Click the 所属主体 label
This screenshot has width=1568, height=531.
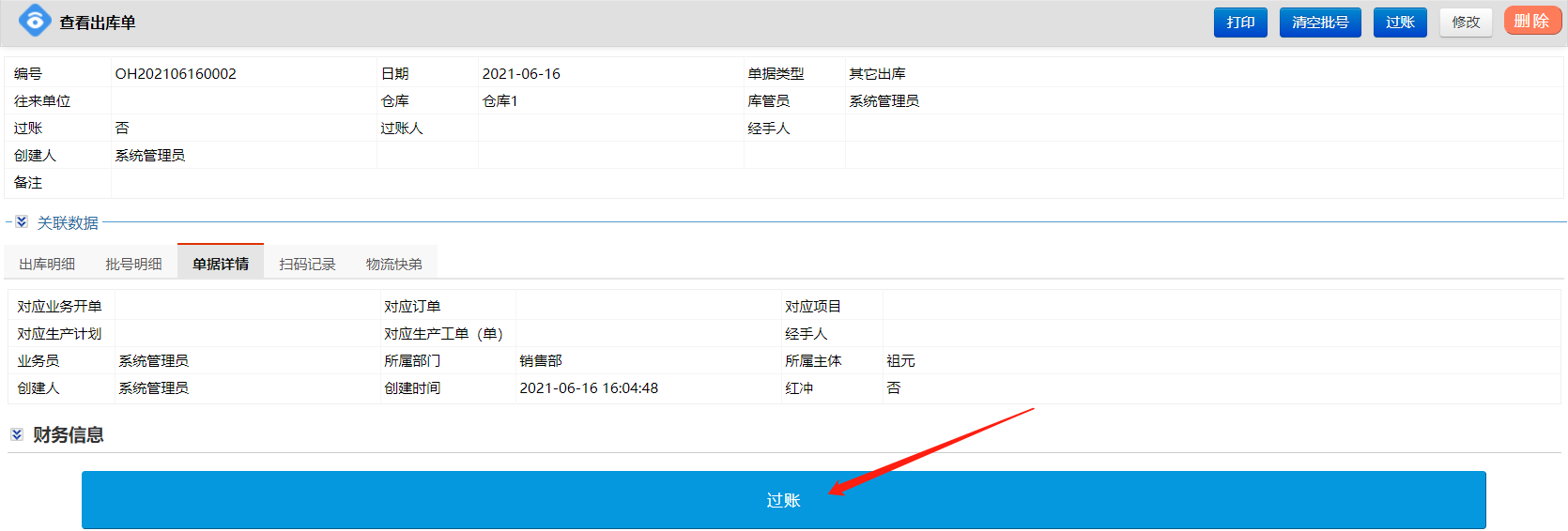tap(813, 360)
